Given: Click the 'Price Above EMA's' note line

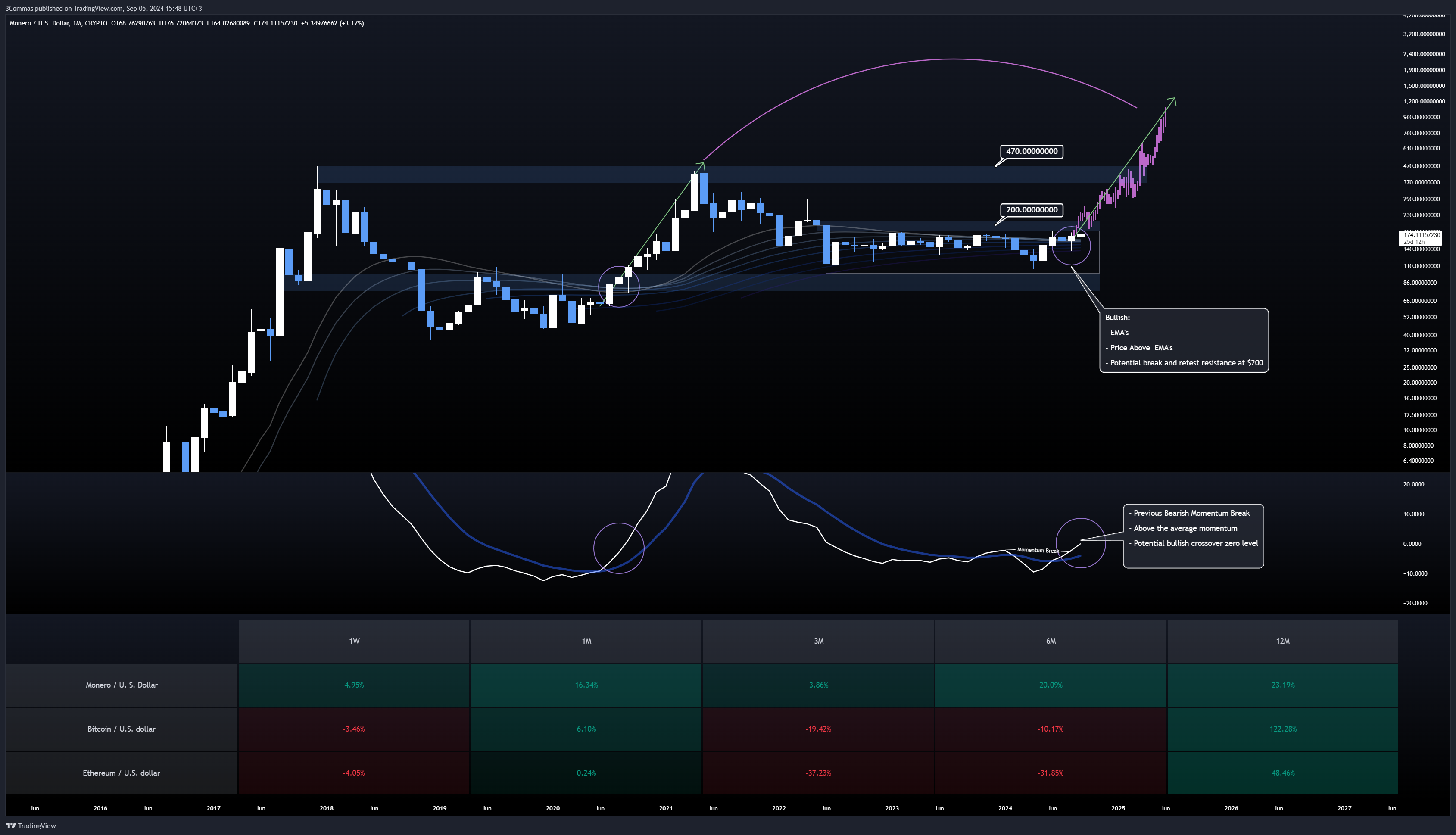Looking at the screenshot, I should pos(1139,348).
